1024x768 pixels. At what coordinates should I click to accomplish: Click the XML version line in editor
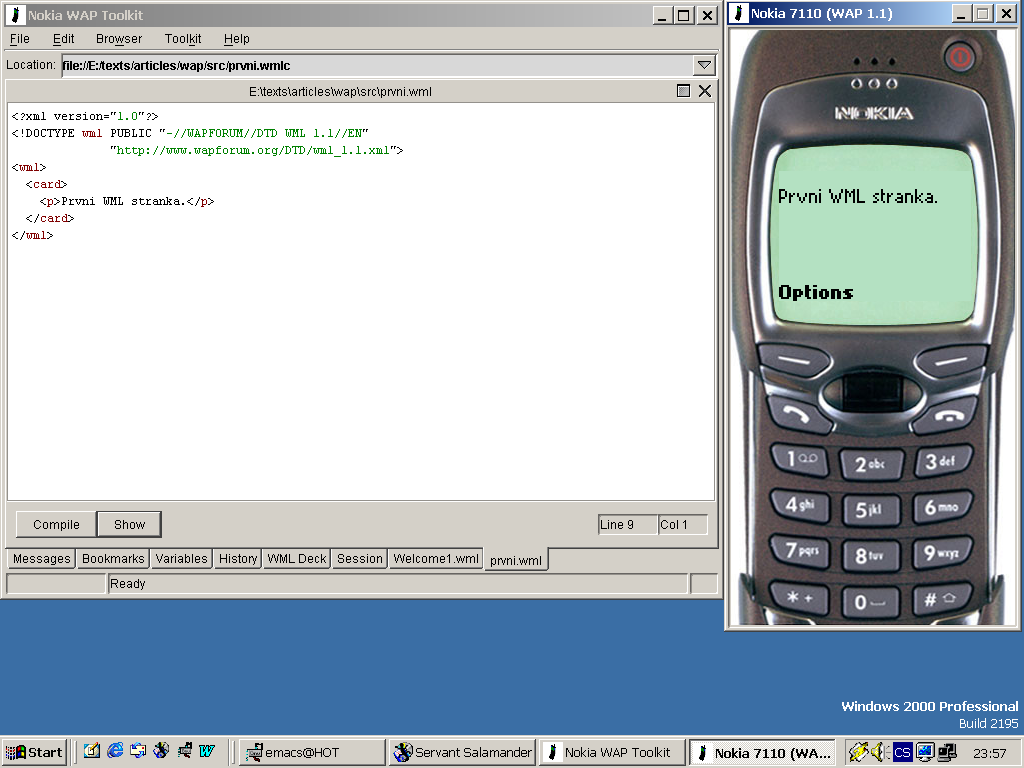[85, 116]
